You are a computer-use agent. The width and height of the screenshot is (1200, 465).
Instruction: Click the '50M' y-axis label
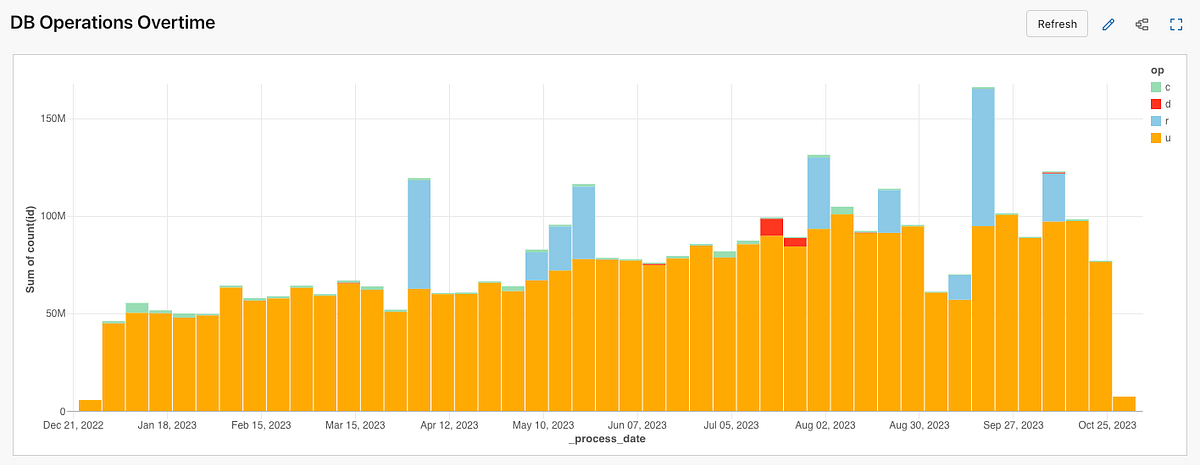55,314
